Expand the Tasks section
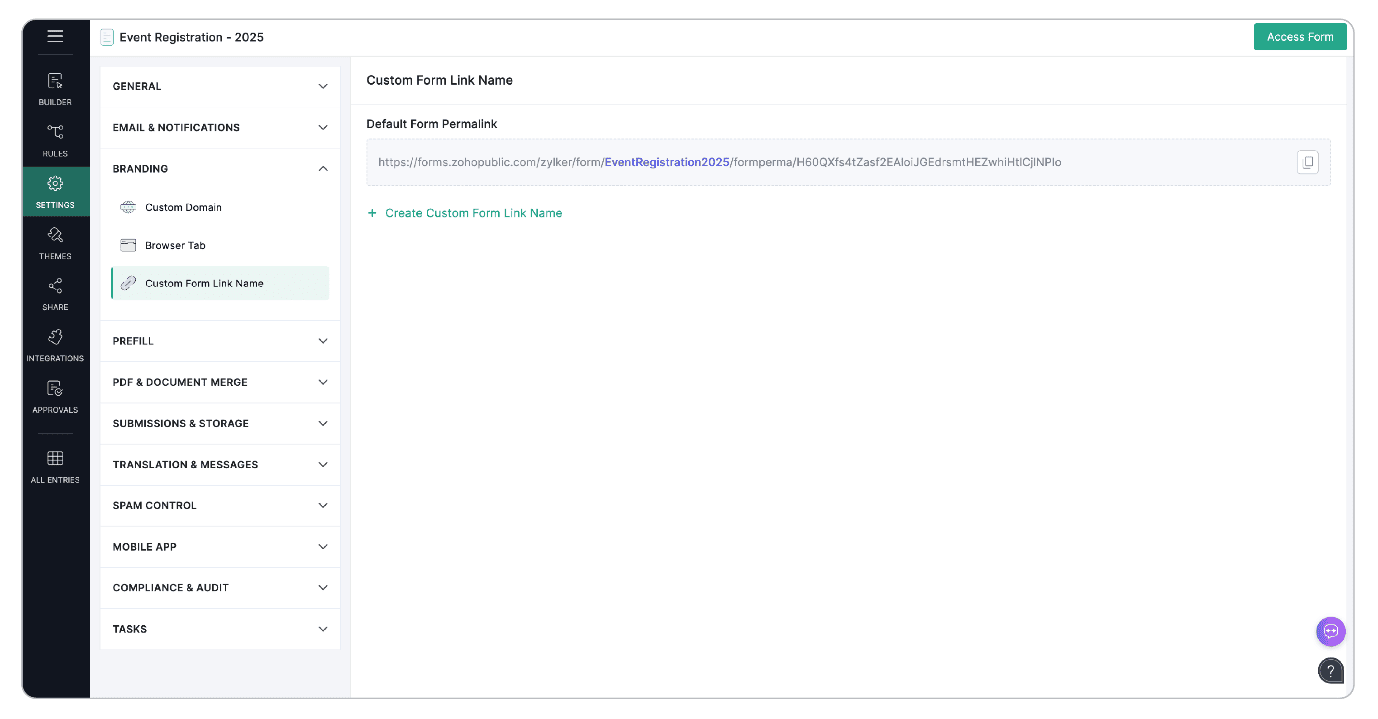Image resolution: width=1378 pixels, height=719 pixels. point(220,629)
